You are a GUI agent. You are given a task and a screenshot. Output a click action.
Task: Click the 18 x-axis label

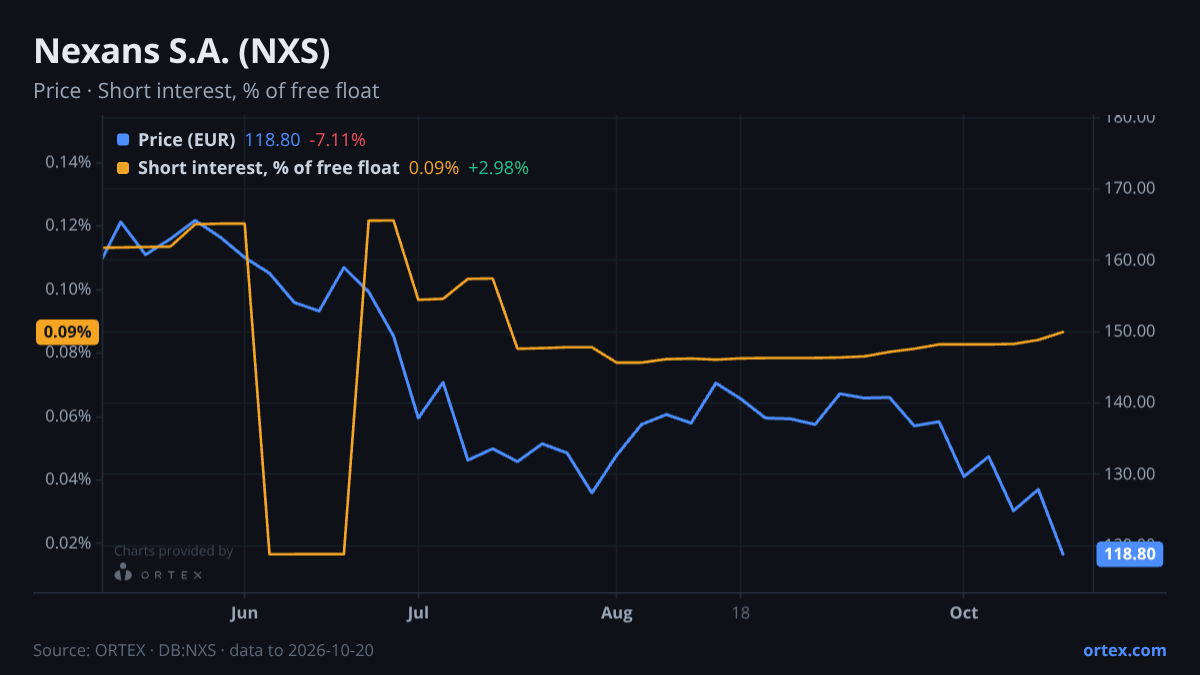pyautogui.click(x=740, y=612)
